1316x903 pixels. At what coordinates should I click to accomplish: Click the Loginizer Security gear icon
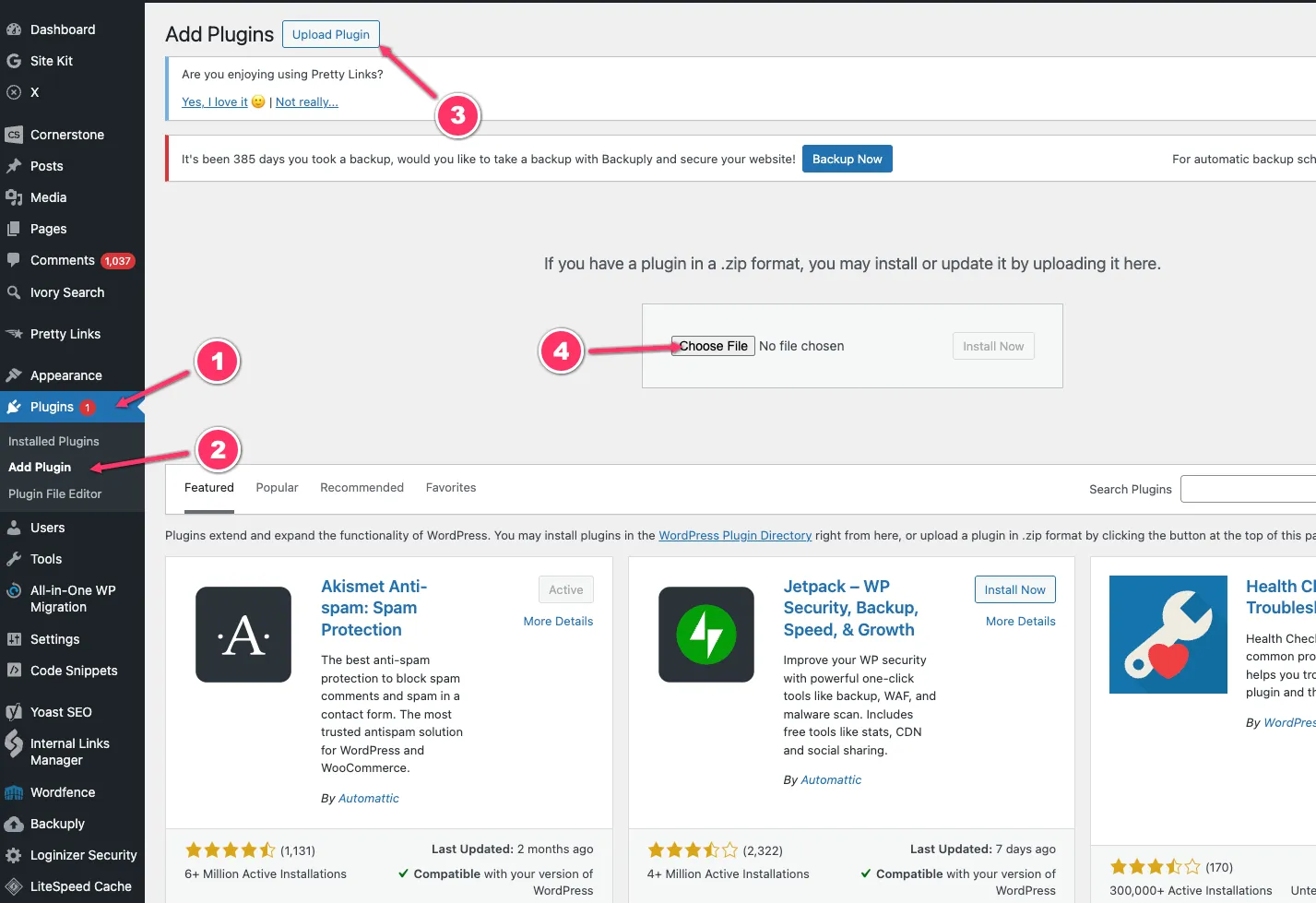click(x=14, y=855)
